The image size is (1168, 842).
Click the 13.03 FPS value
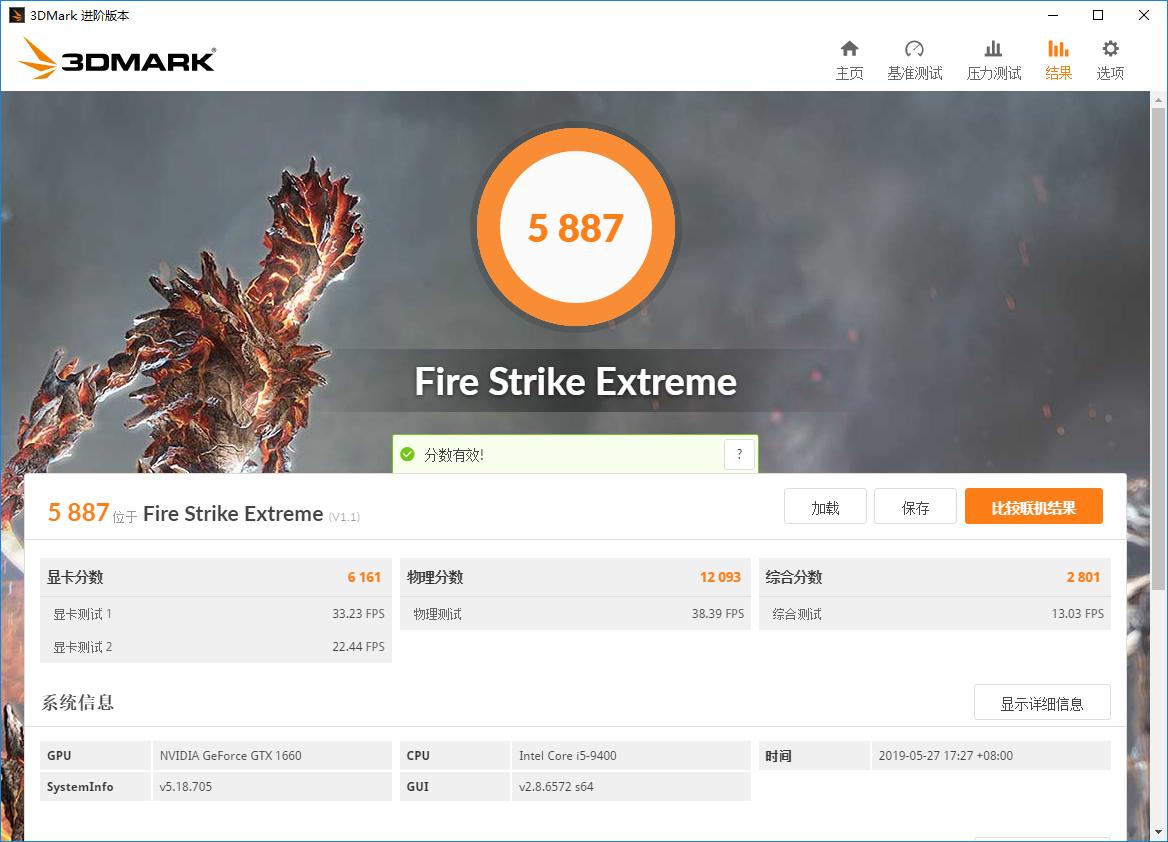1078,614
